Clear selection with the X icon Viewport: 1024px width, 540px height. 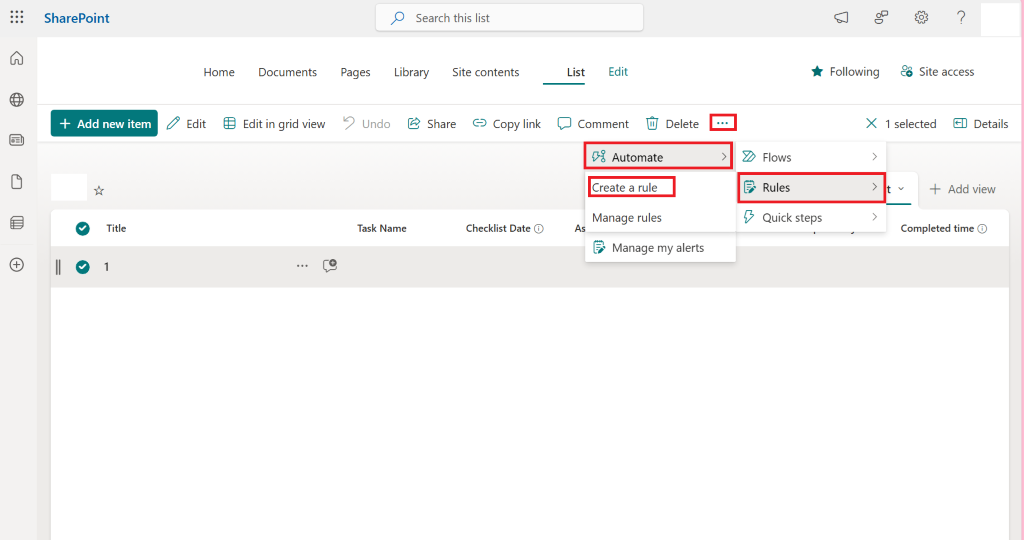pyautogui.click(x=871, y=123)
